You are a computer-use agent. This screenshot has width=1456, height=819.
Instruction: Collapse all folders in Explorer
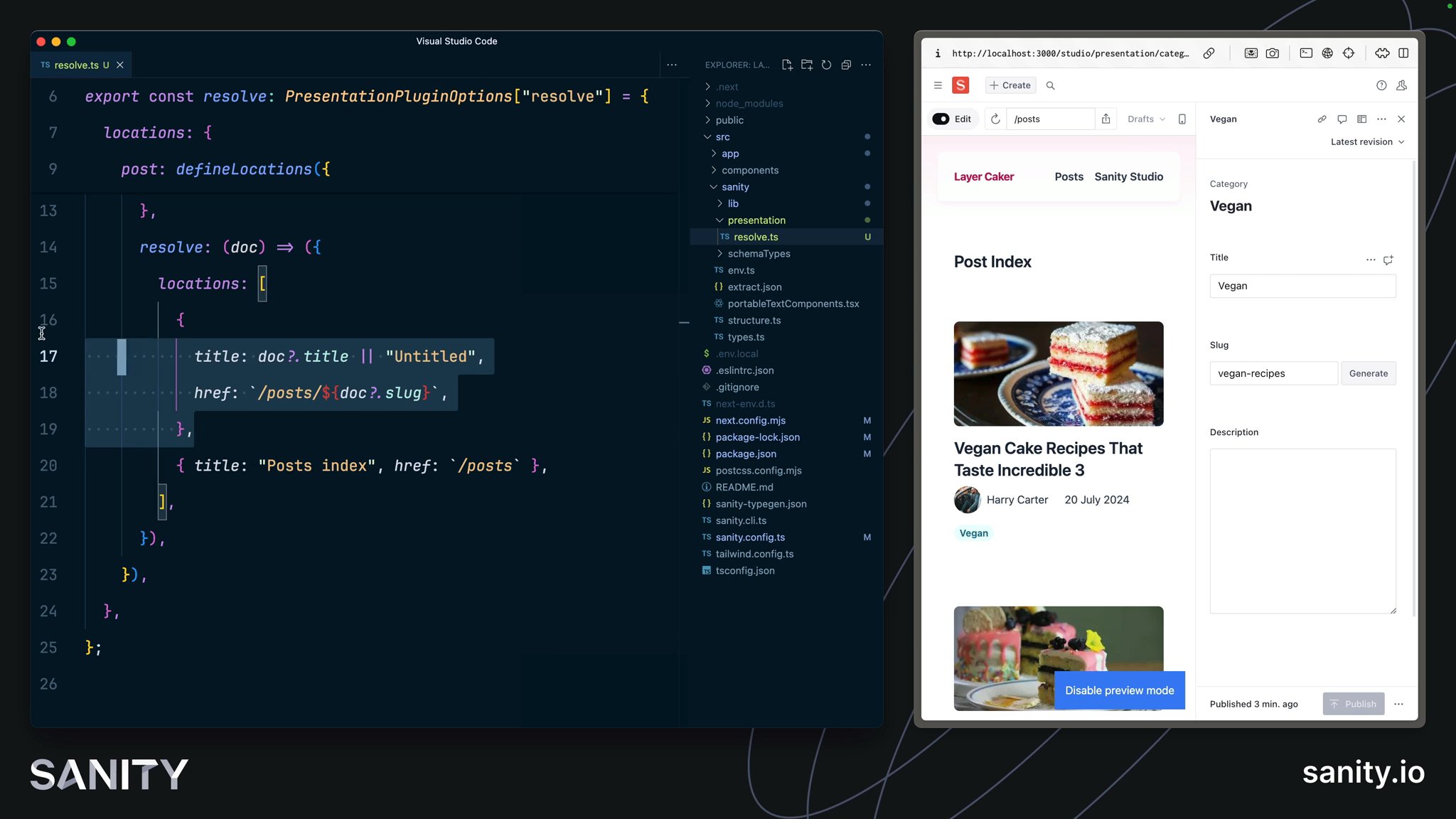(846, 65)
